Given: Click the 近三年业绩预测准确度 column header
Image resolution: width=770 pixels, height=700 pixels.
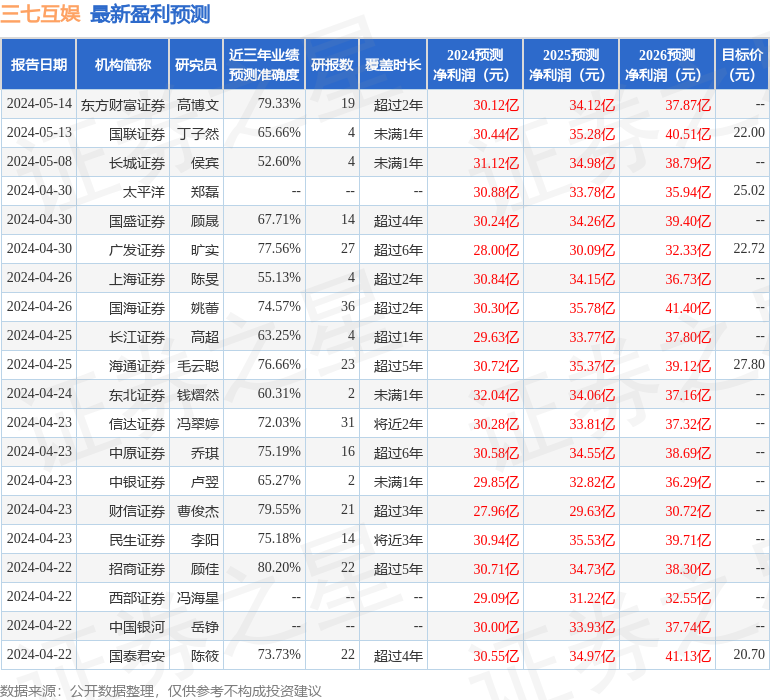Looking at the screenshot, I should pos(264,64).
